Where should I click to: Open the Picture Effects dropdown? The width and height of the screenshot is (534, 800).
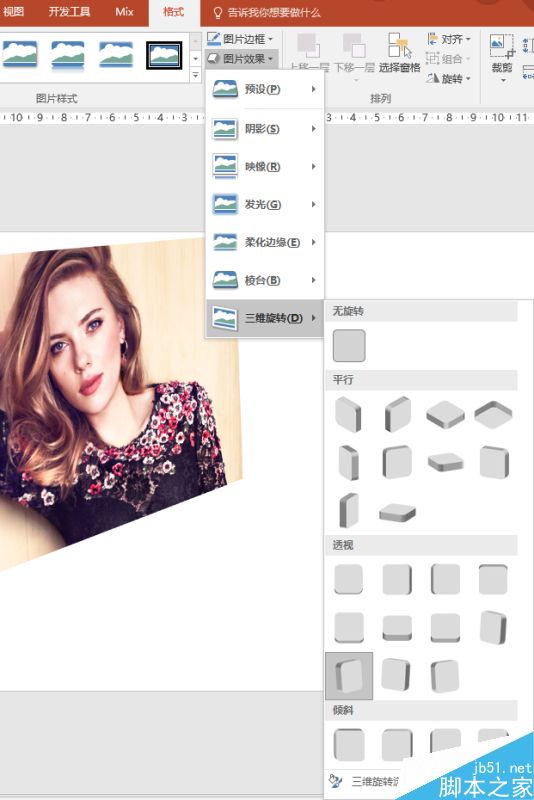241,59
